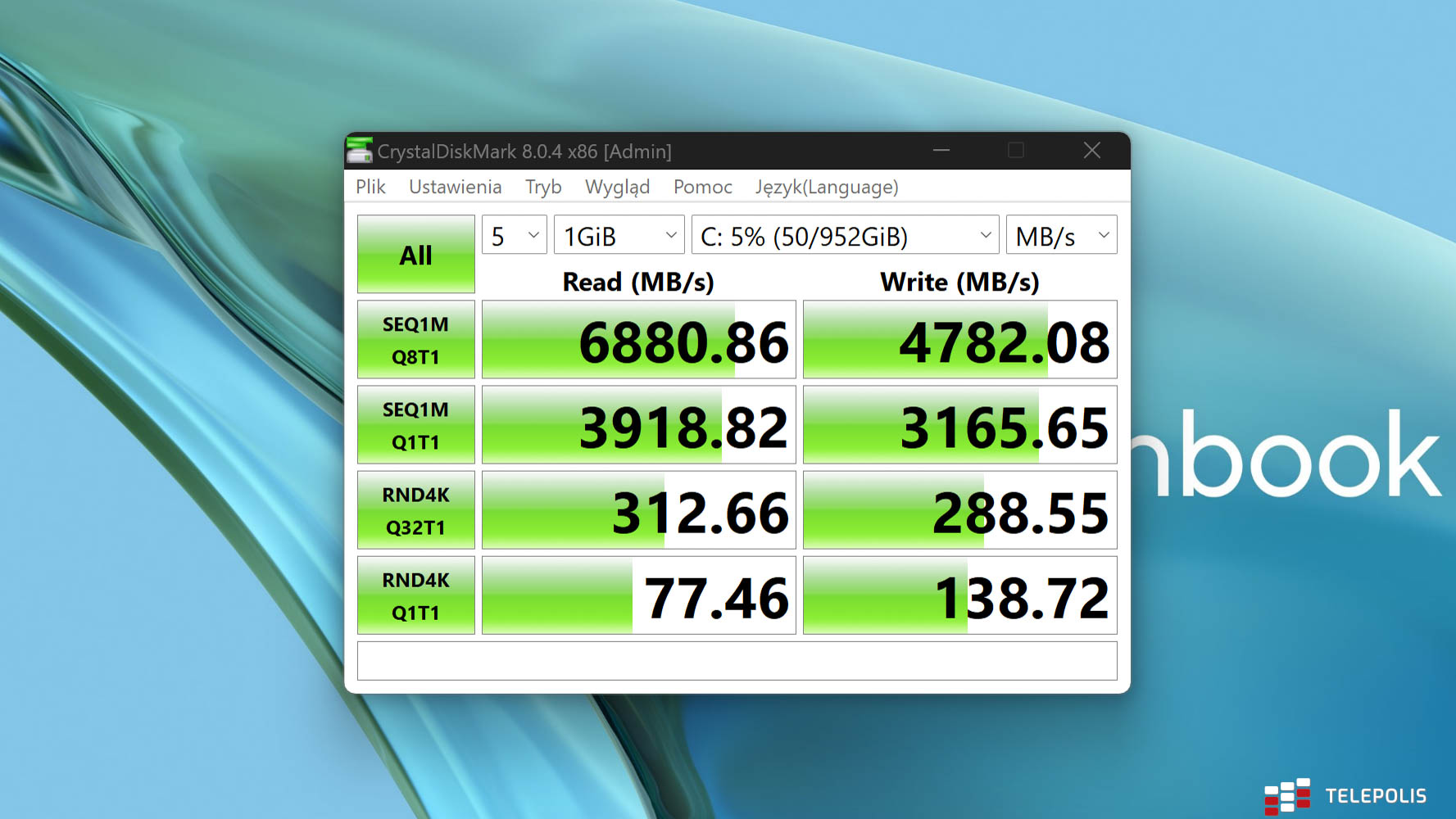Run all benchmarks with the All button
Image resolution: width=1456 pixels, height=819 pixels.
415,255
